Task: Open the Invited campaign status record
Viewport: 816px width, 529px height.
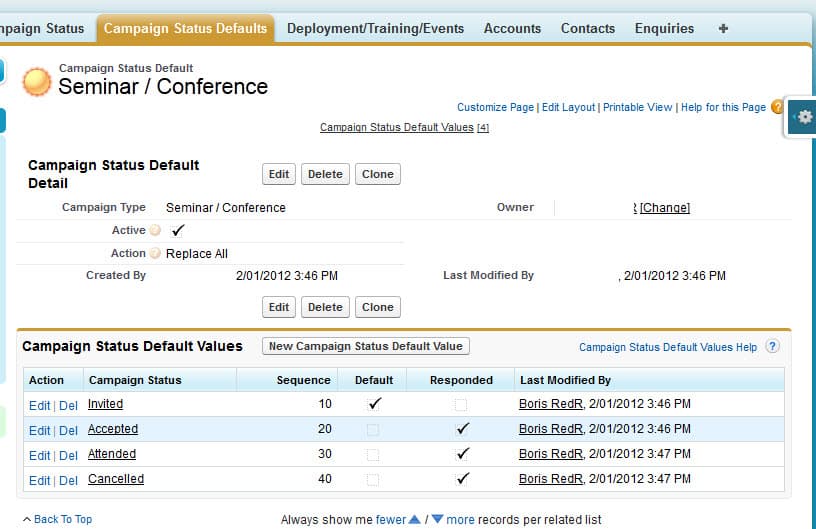Action: [x=105, y=404]
